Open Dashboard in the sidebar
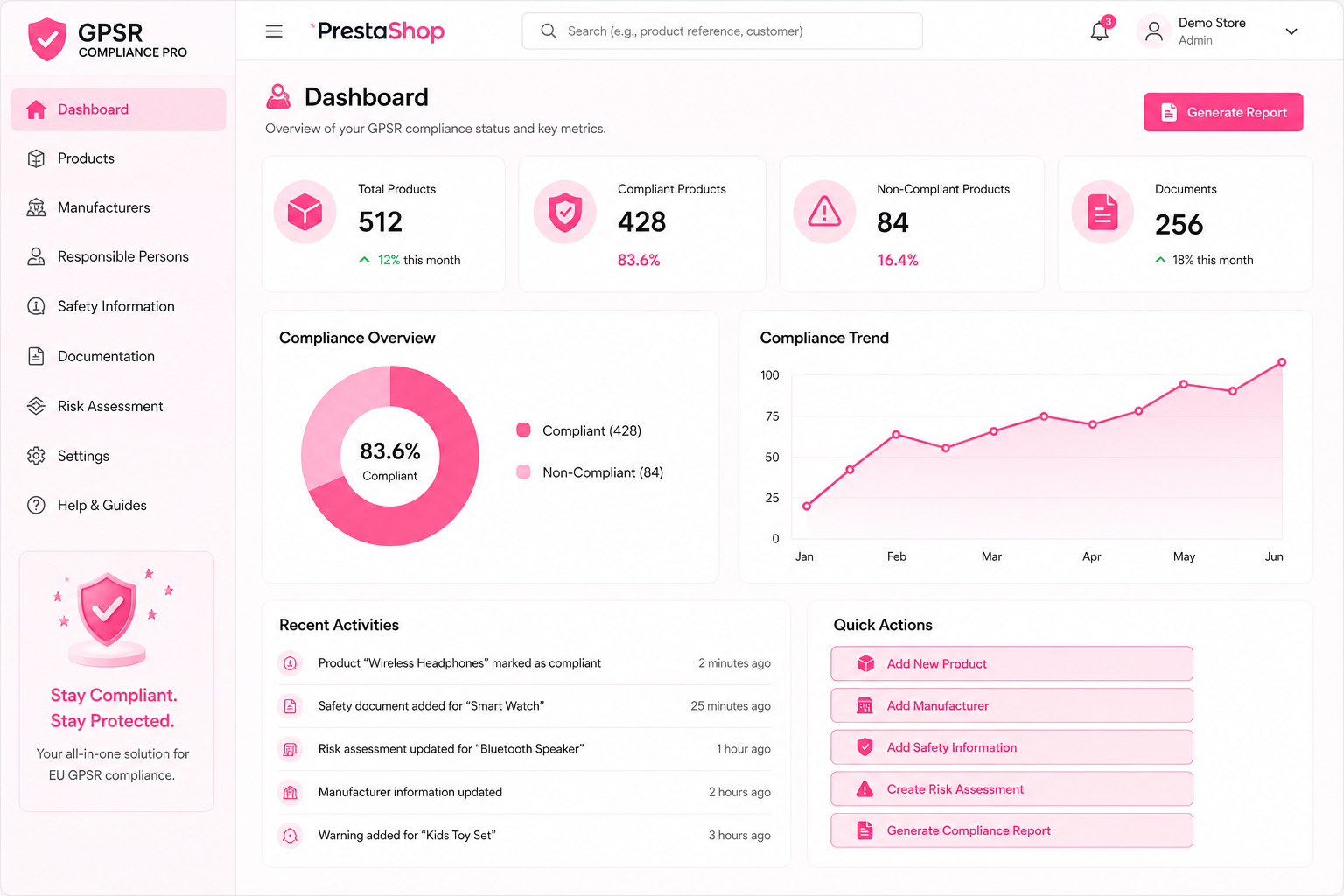This screenshot has height=896, width=1344. 118,109
